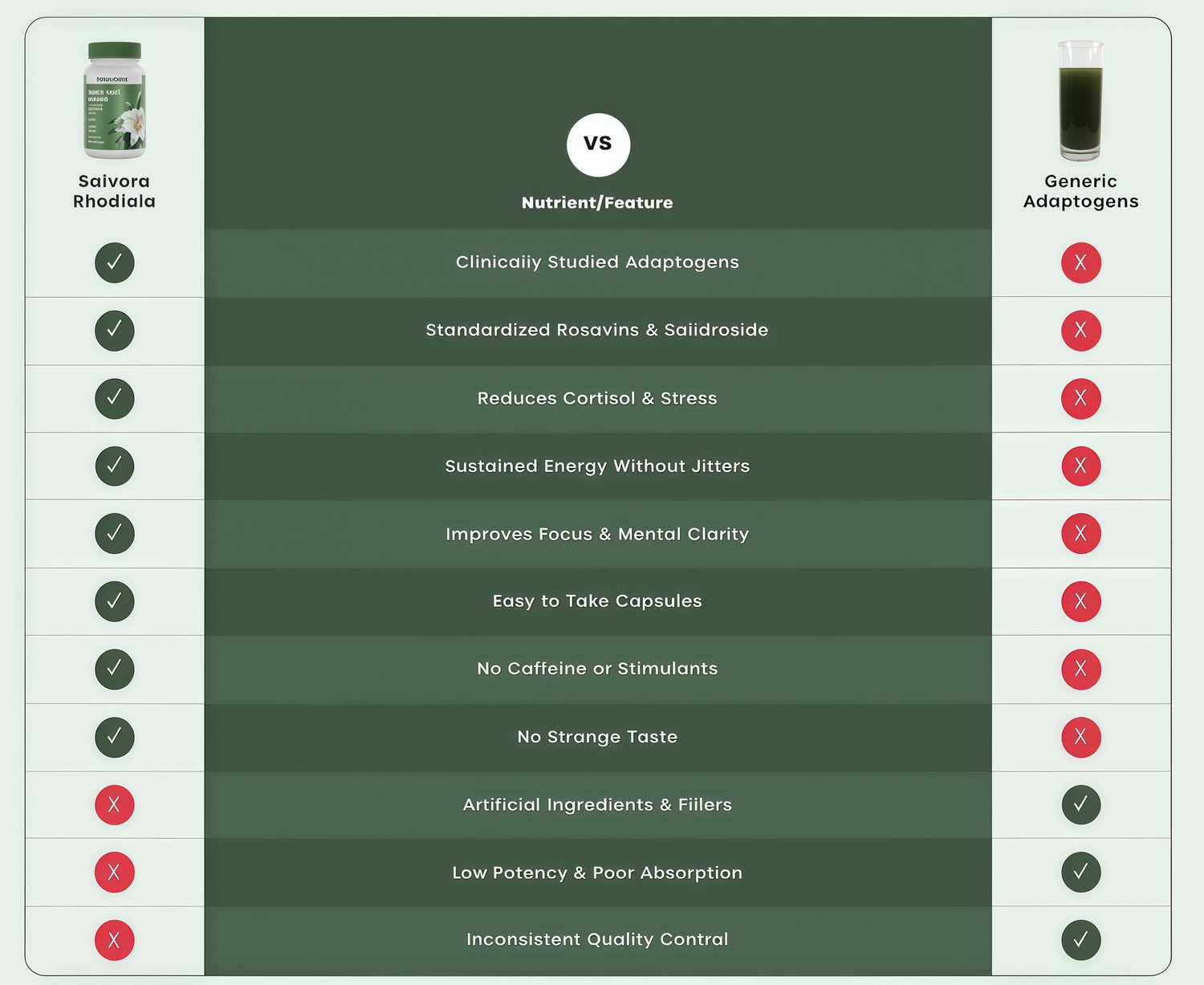Click Generic red X for Sustained Energy row
1204x985 pixels.
coord(1080,466)
